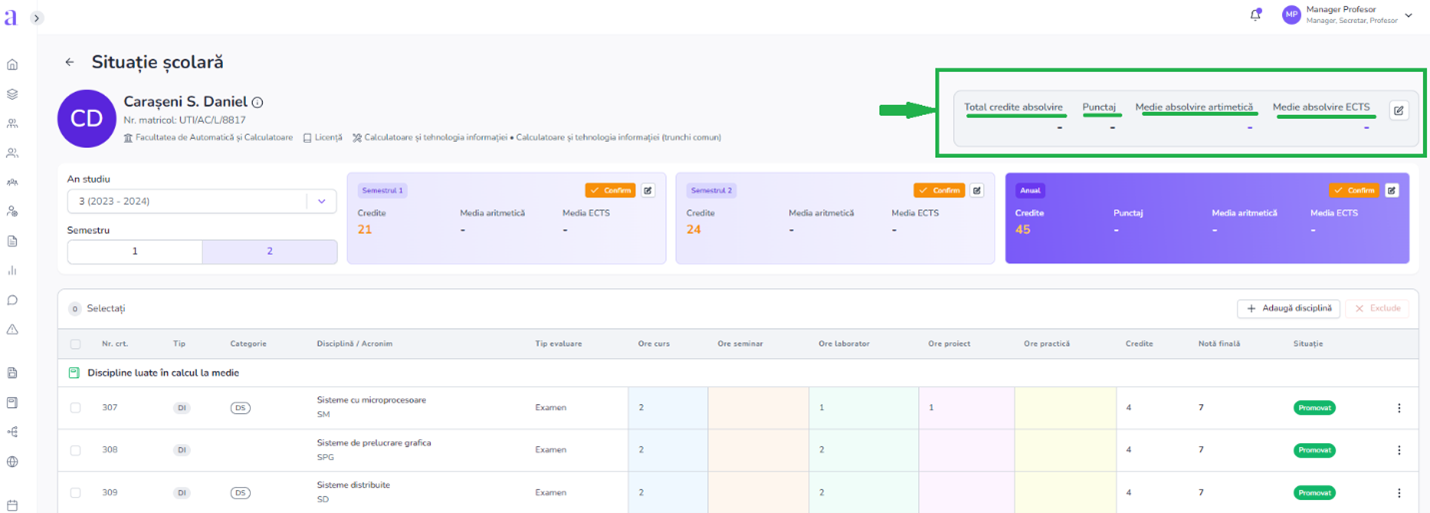Click the edit icon on Semestrul 2 card
The width and height of the screenshot is (1430, 513).
pos(977,190)
